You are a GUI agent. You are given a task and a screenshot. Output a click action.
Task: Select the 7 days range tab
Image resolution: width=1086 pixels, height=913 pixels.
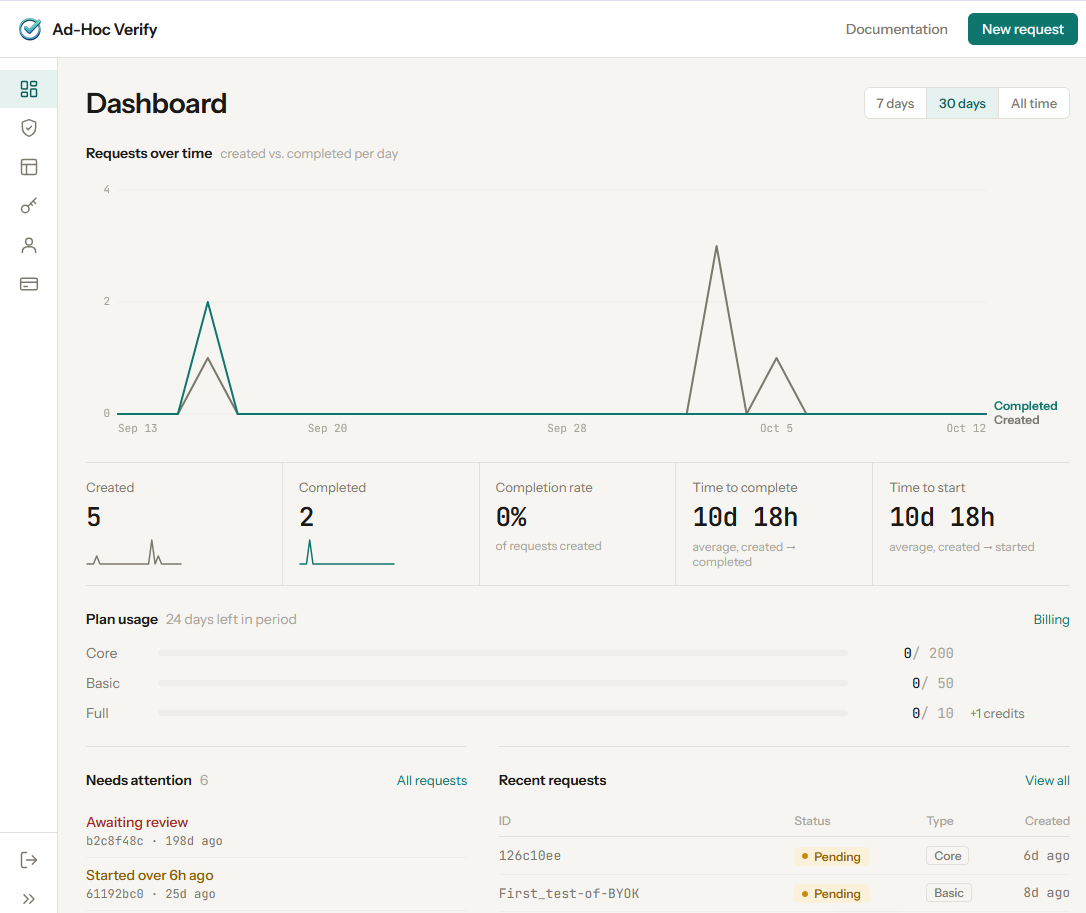click(x=895, y=103)
